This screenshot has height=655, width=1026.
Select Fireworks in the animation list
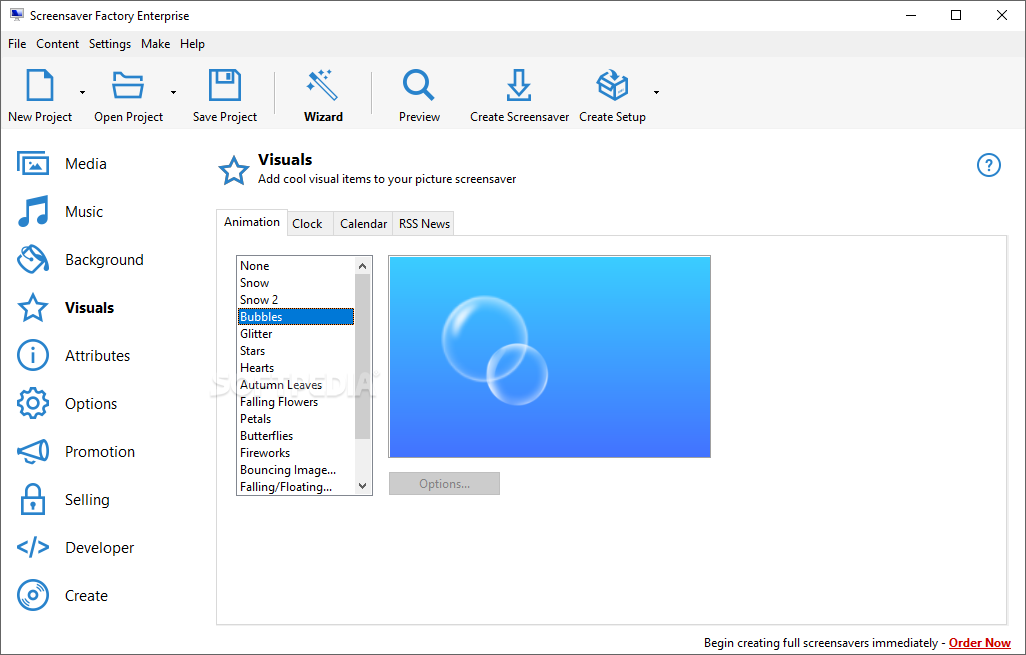click(x=296, y=453)
